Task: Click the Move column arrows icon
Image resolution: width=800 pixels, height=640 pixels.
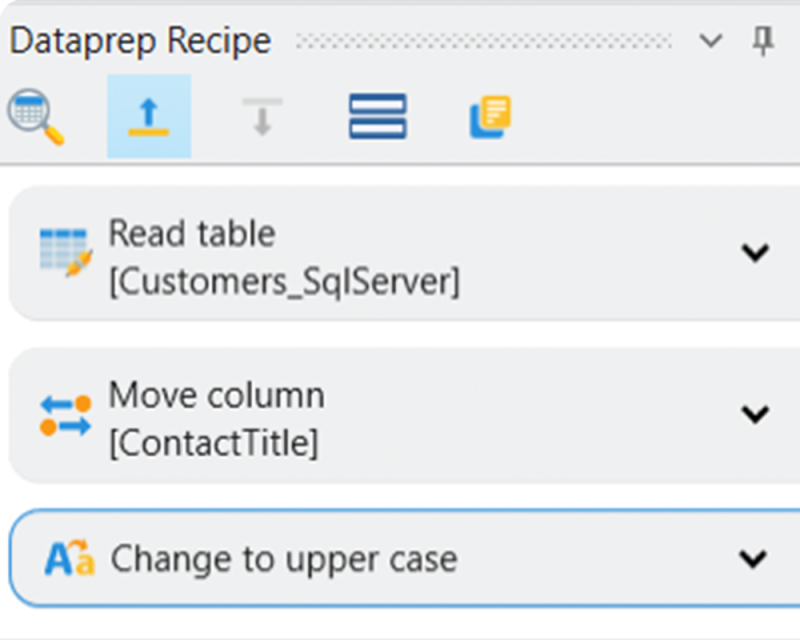Action: (65, 414)
